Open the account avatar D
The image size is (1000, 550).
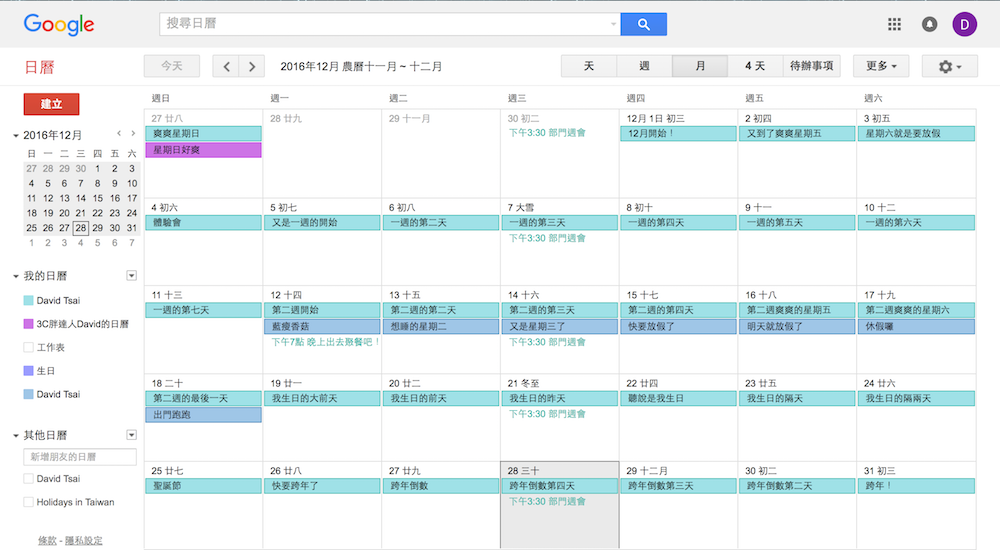(965, 24)
